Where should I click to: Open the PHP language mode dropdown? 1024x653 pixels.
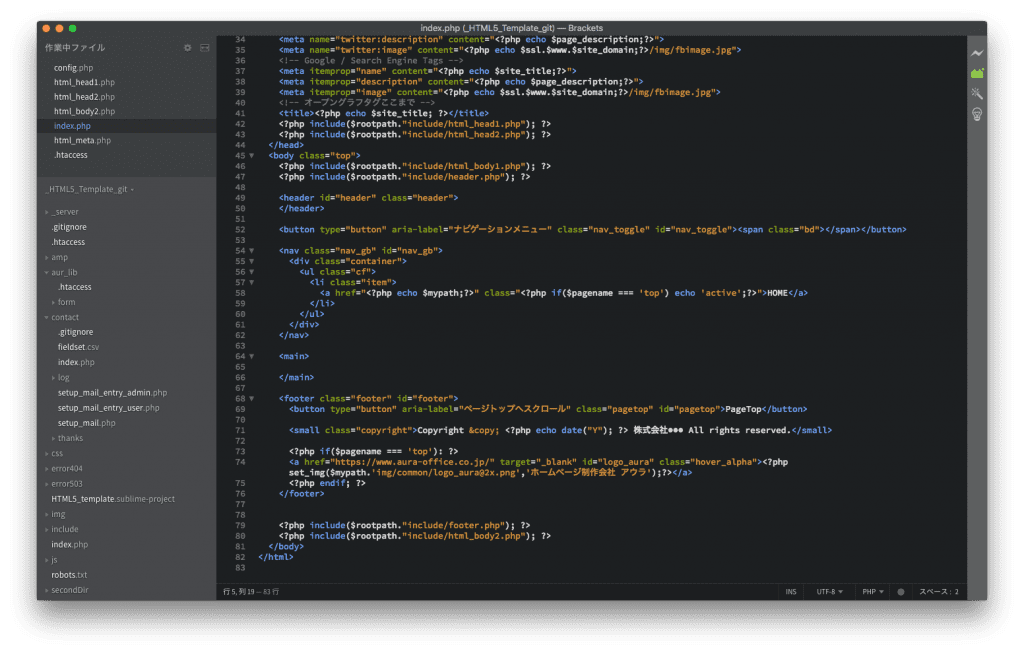coord(873,592)
